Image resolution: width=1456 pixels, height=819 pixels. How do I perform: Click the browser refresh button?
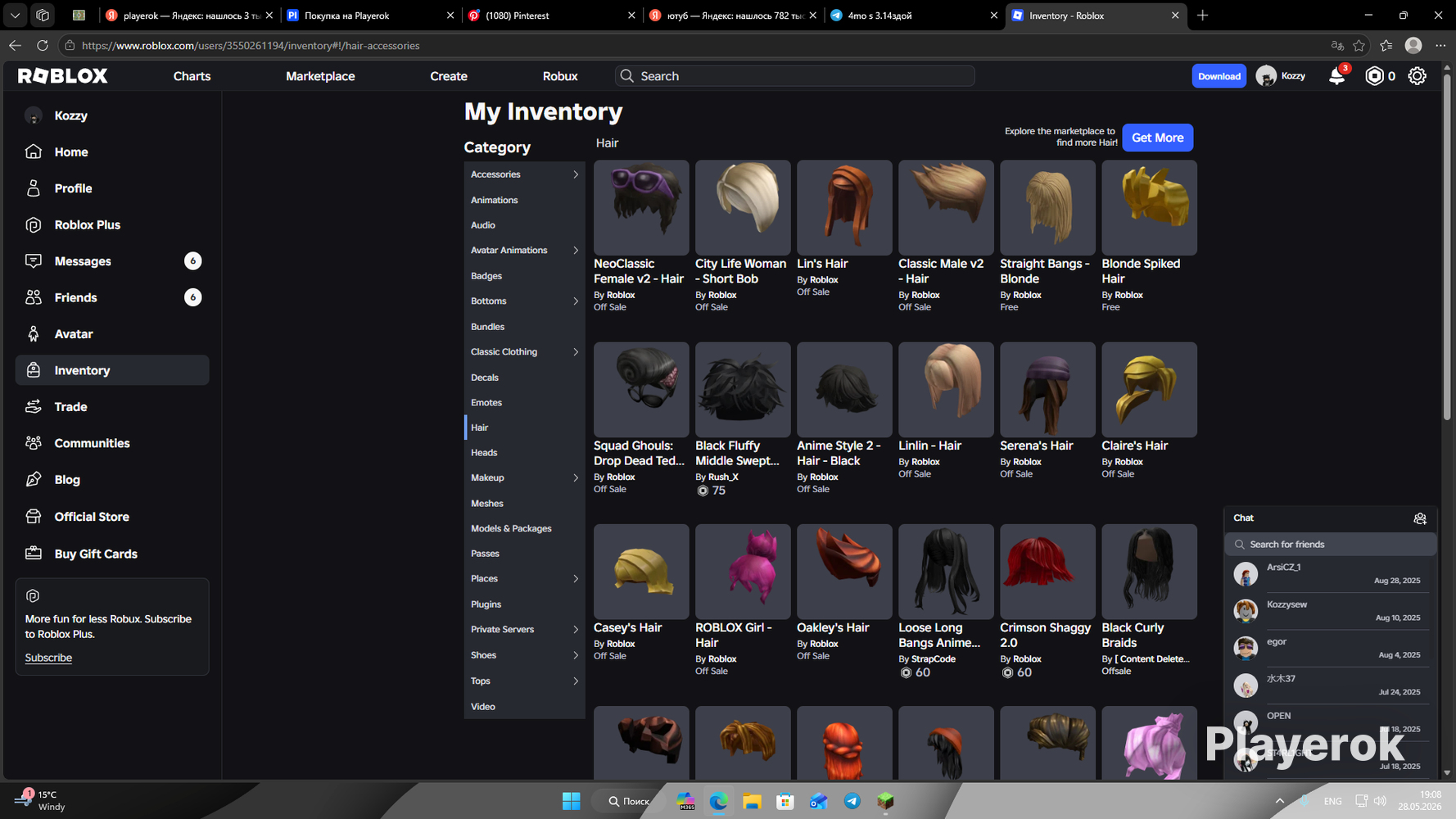pyautogui.click(x=43, y=46)
